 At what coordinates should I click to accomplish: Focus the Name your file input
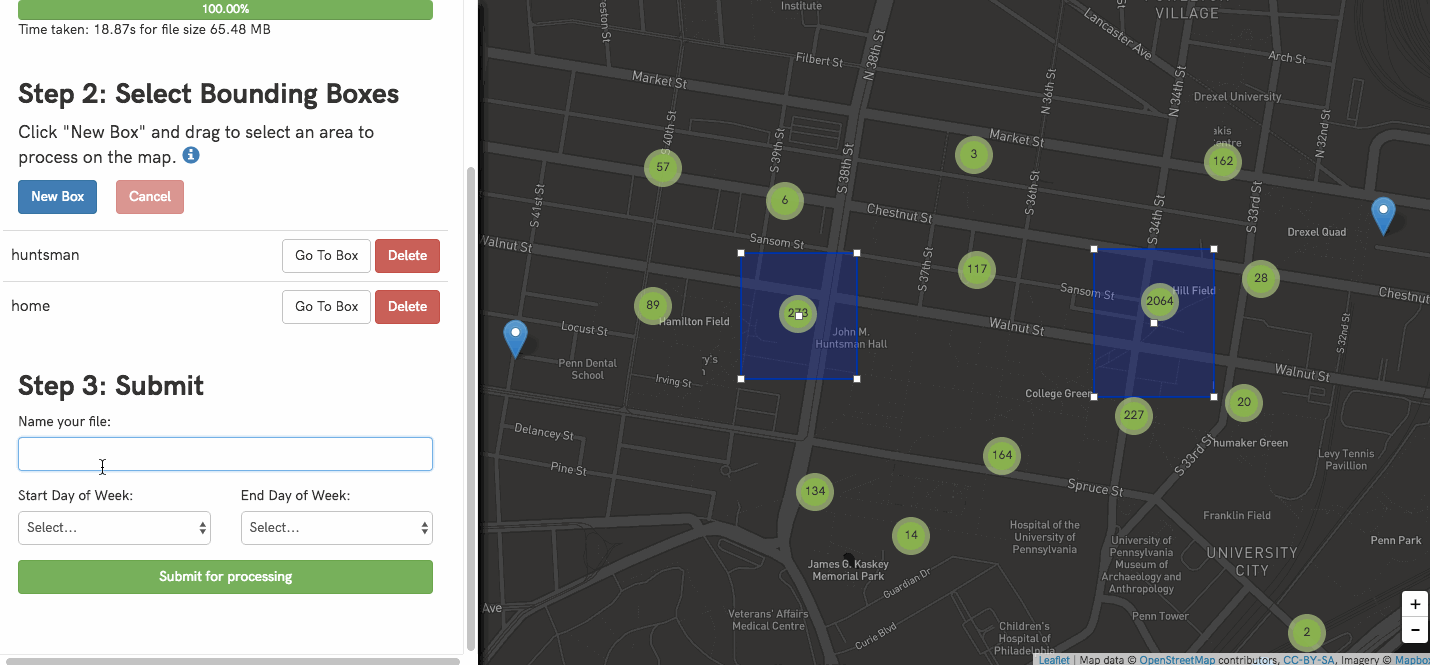click(225, 454)
